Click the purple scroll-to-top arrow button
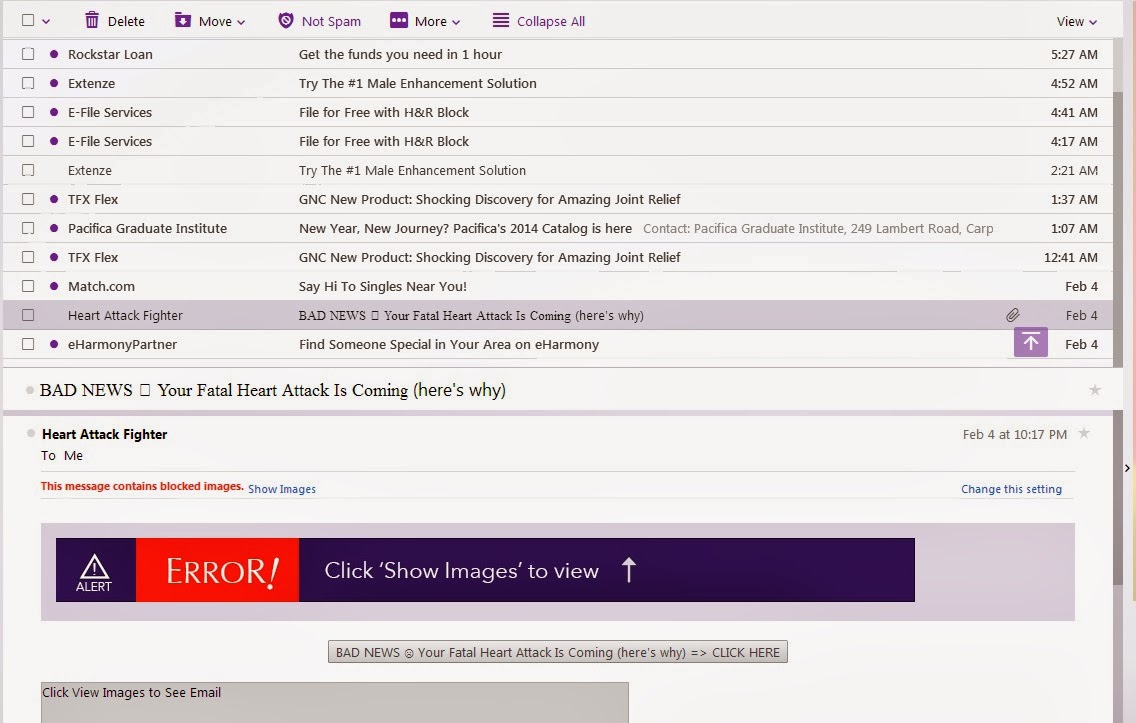Screen dimensions: 1136x723 pyautogui.click(x=1030, y=342)
